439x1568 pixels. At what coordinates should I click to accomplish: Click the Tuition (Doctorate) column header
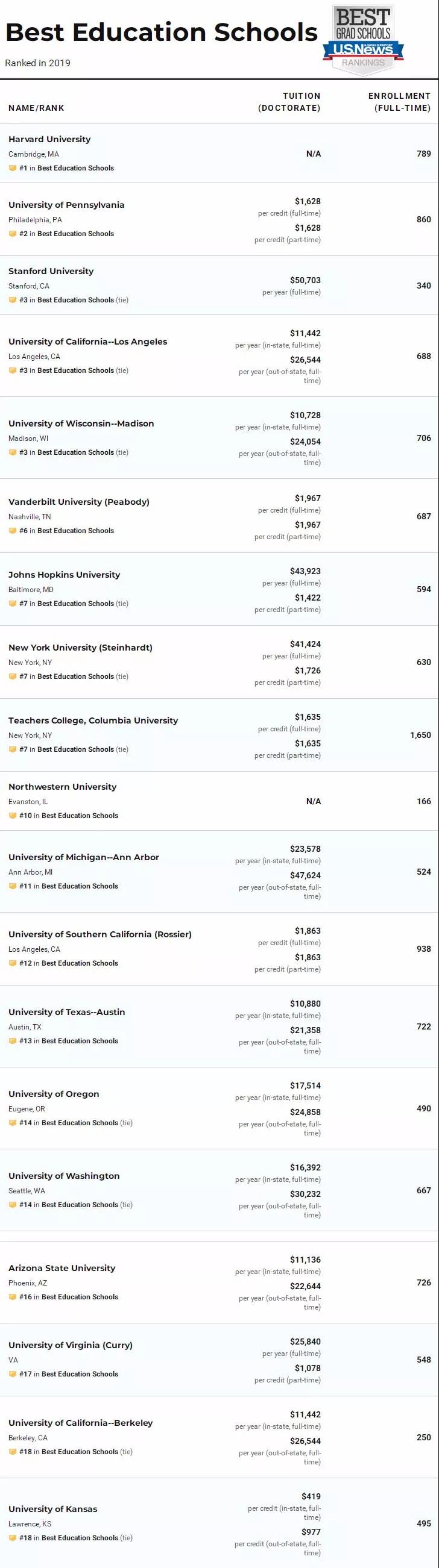[289, 102]
